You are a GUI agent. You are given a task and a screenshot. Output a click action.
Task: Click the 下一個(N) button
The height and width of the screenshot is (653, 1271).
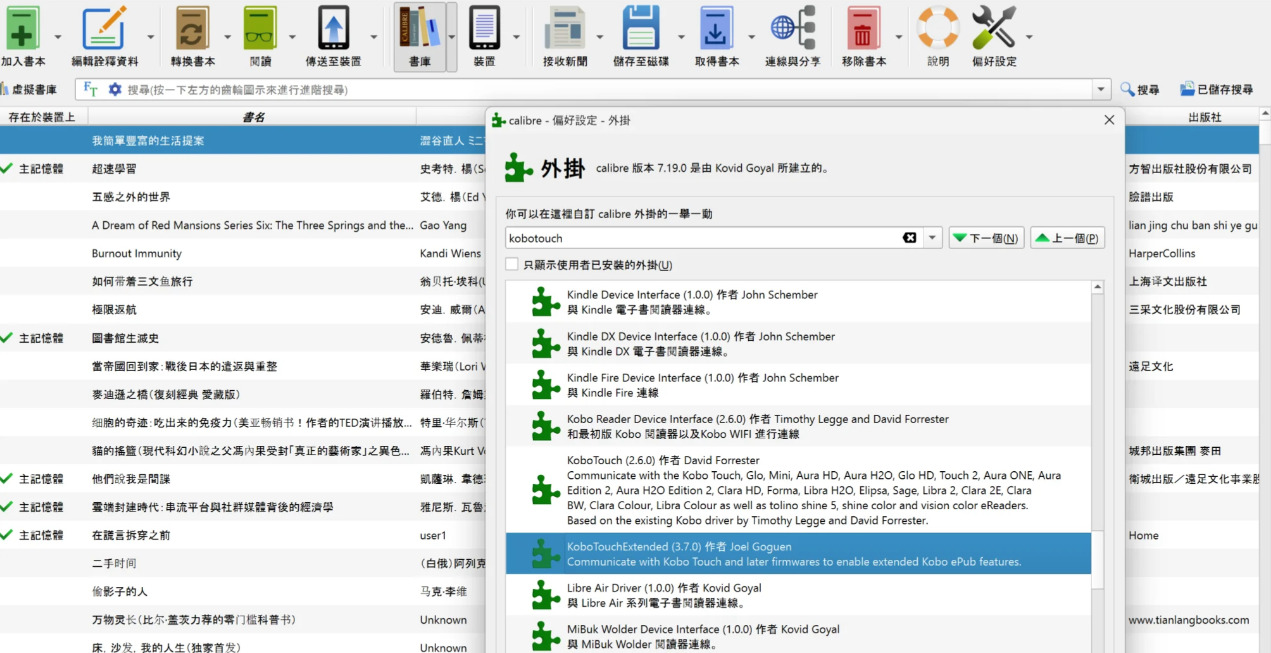point(986,238)
